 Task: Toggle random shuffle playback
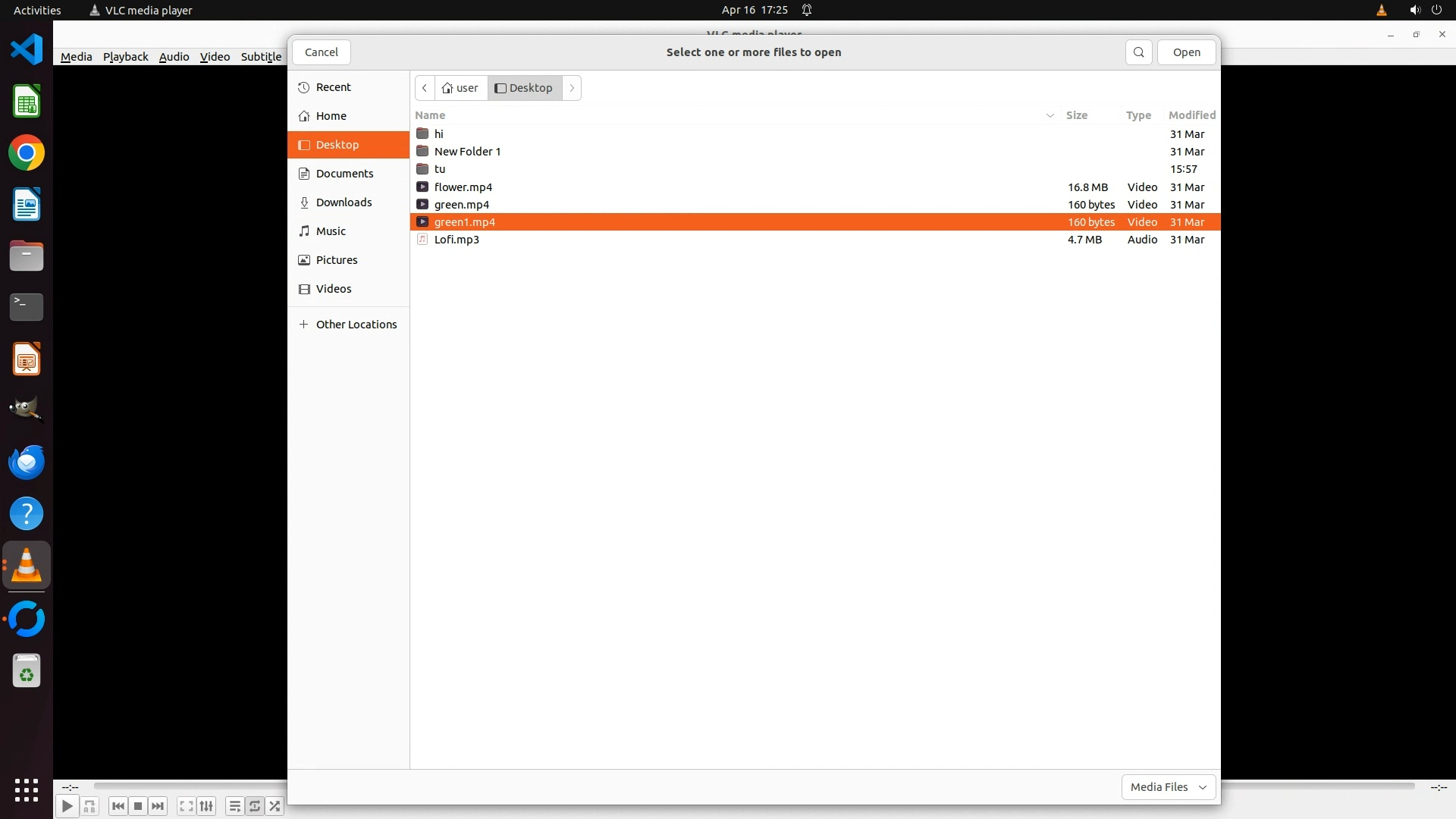(275, 806)
